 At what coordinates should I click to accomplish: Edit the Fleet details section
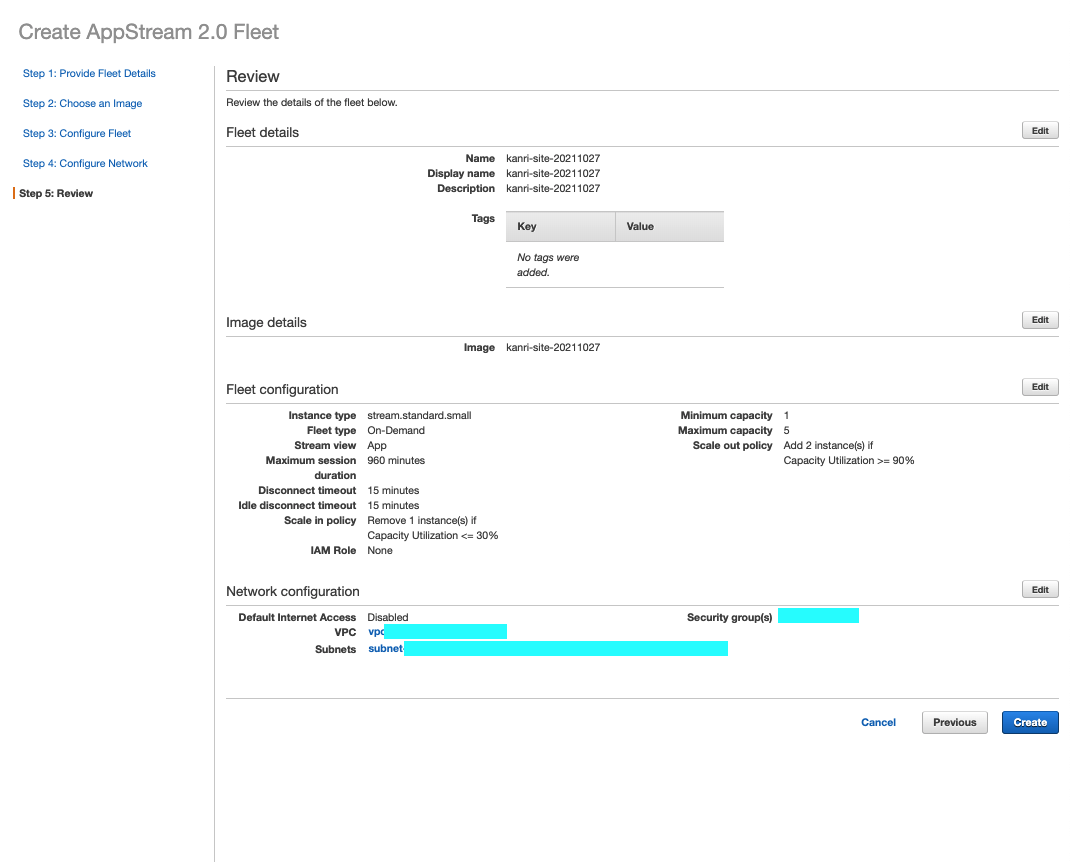tap(1040, 130)
